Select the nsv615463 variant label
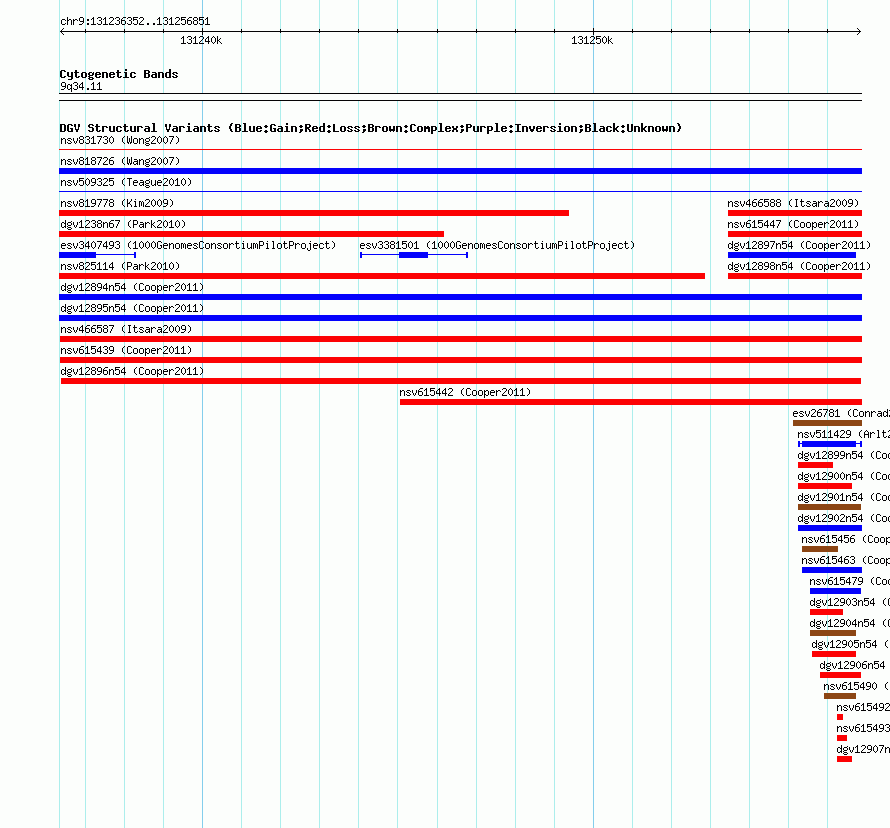Viewport: 890px width, 828px height. click(x=845, y=560)
